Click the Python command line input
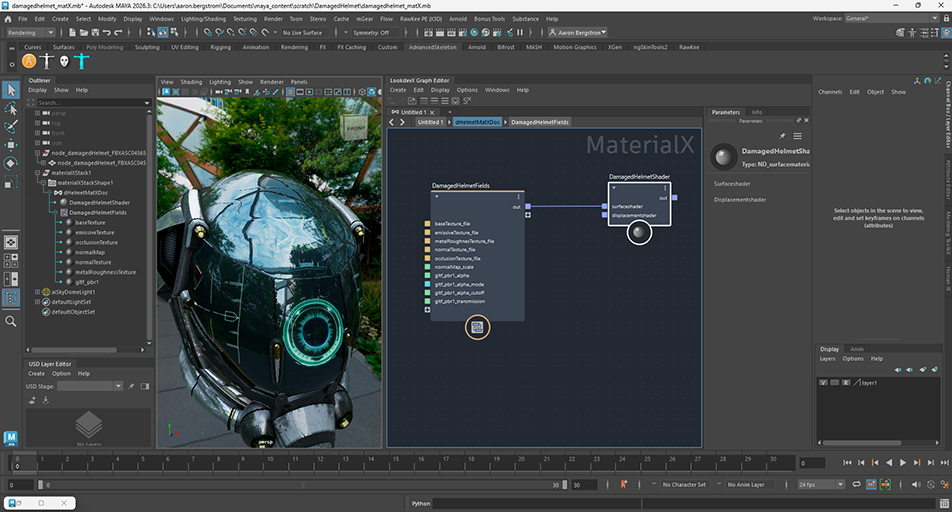 pyautogui.click(x=684, y=503)
